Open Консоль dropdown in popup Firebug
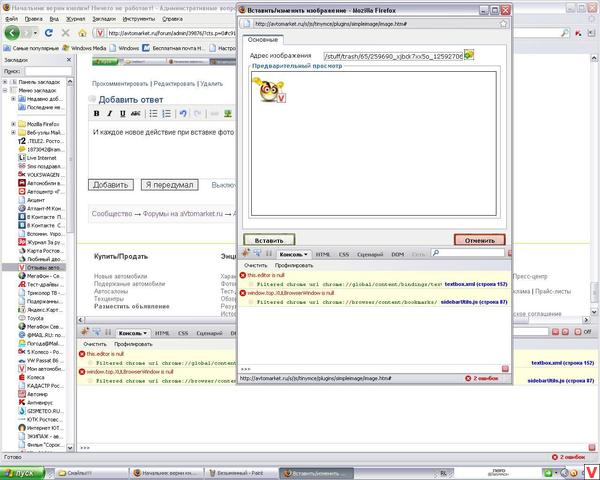 293,254
